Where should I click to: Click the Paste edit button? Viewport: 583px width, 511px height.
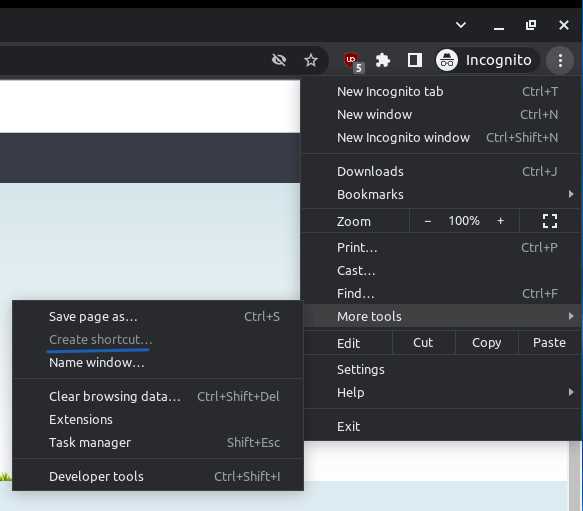tap(549, 343)
